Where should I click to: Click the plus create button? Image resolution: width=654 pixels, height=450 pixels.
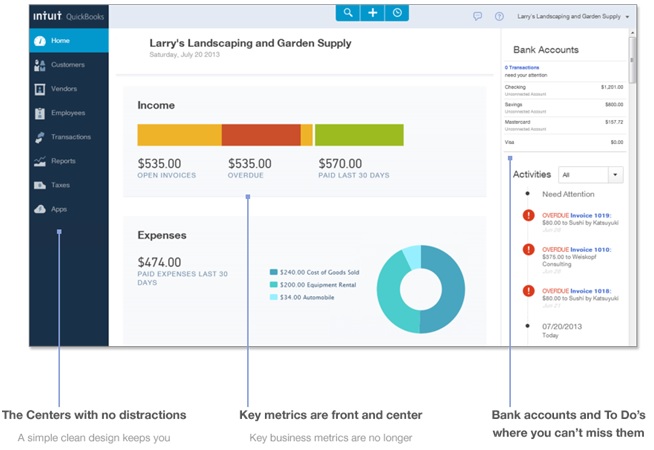[372, 13]
